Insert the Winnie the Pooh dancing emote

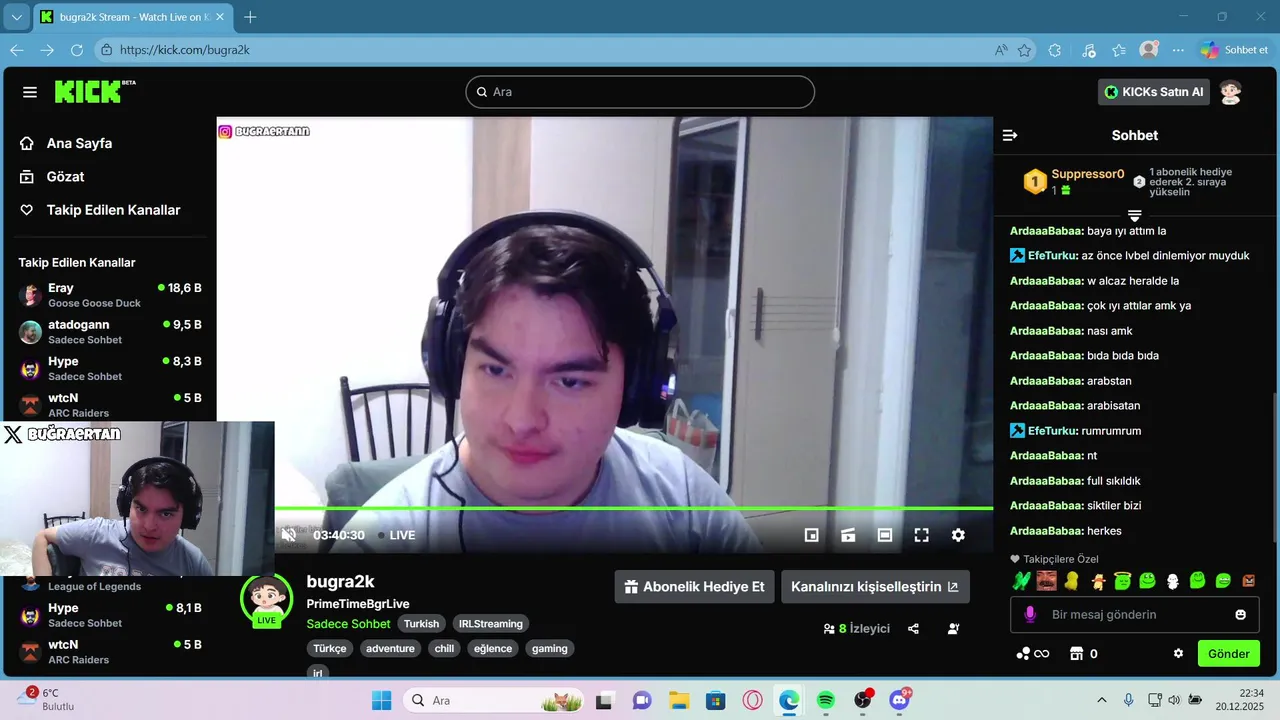tap(1098, 581)
